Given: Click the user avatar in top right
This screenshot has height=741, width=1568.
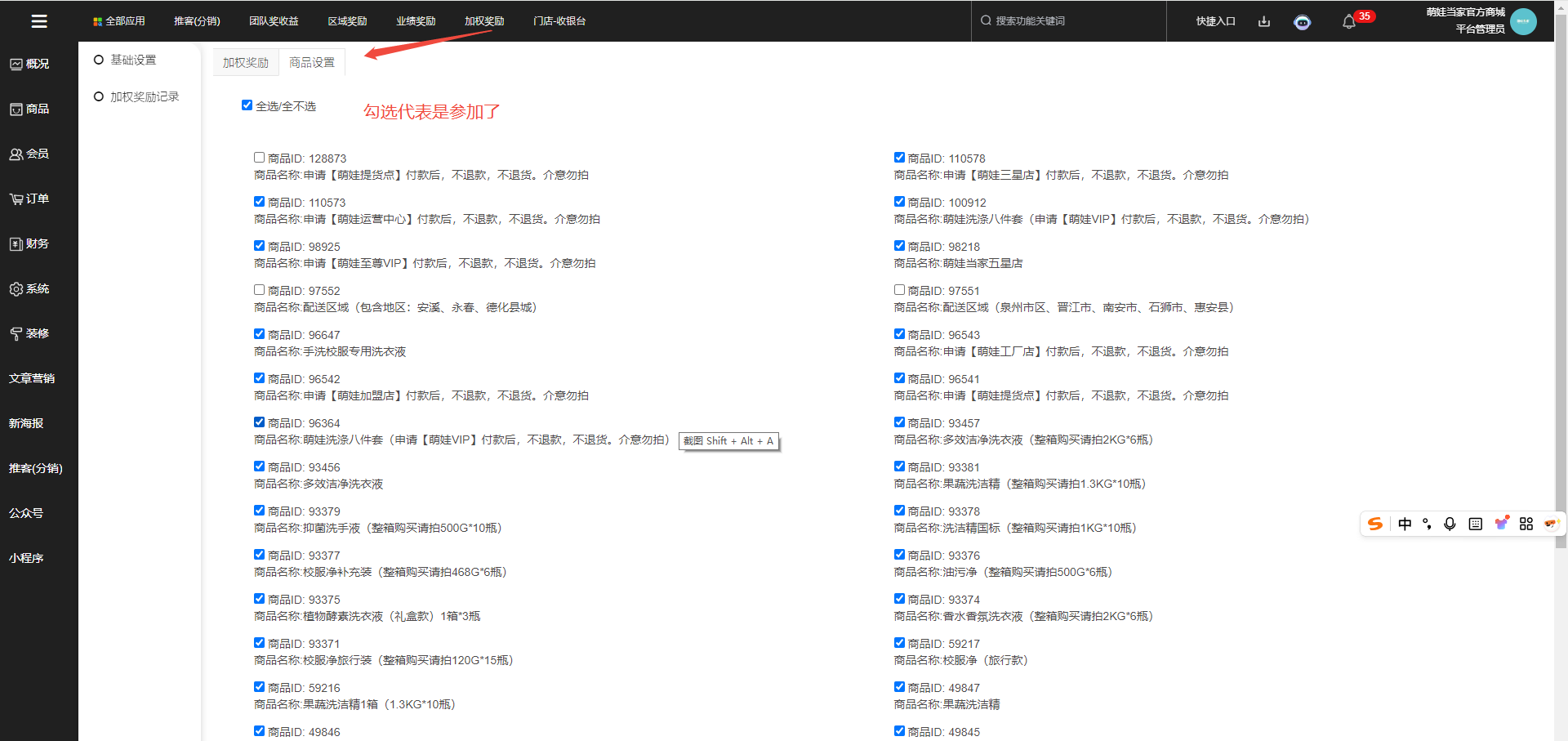Looking at the screenshot, I should coord(1523,21).
